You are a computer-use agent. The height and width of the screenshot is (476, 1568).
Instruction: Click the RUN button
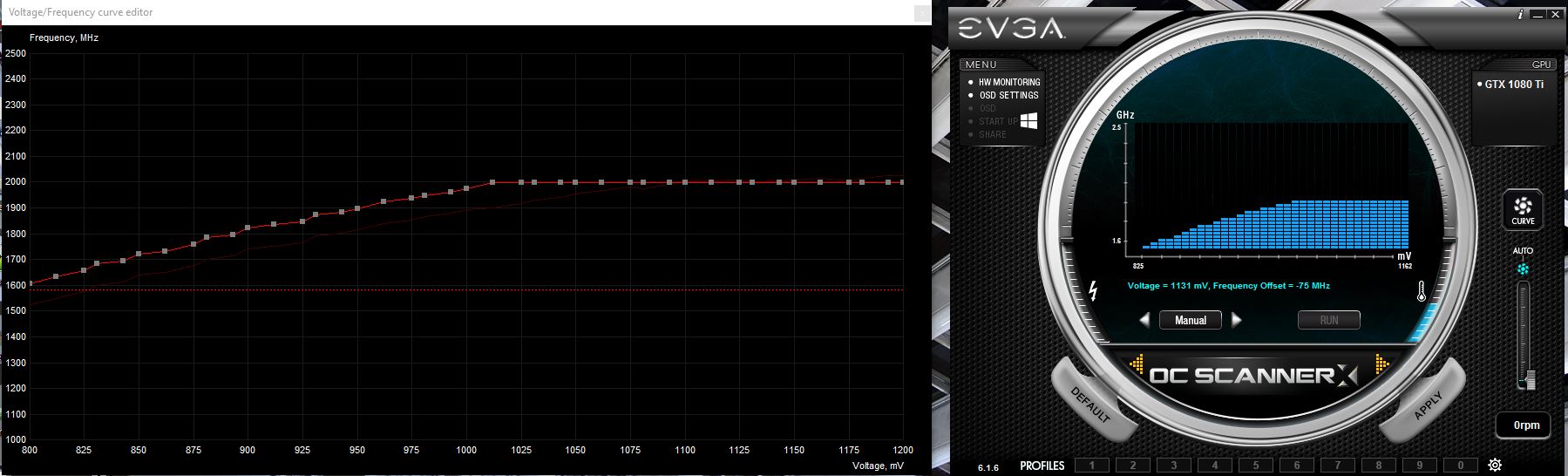pos(1329,320)
